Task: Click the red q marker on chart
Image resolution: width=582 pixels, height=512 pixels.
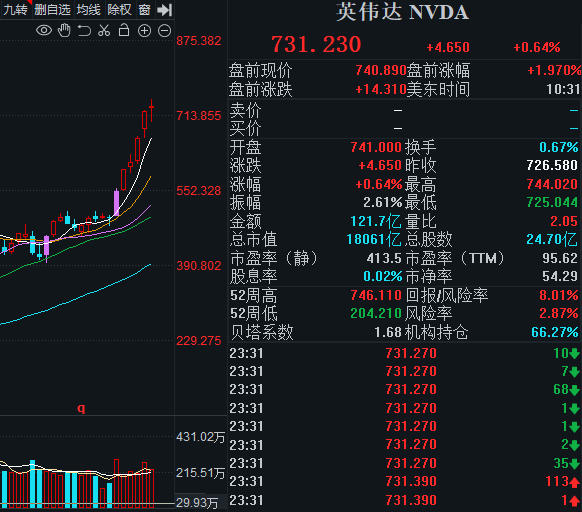Action: (x=81, y=408)
